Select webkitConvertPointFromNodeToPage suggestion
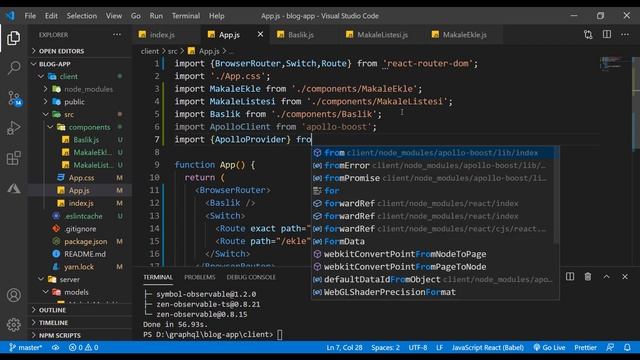The width and height of the screenshot is (640, 360). pos(433,254)
